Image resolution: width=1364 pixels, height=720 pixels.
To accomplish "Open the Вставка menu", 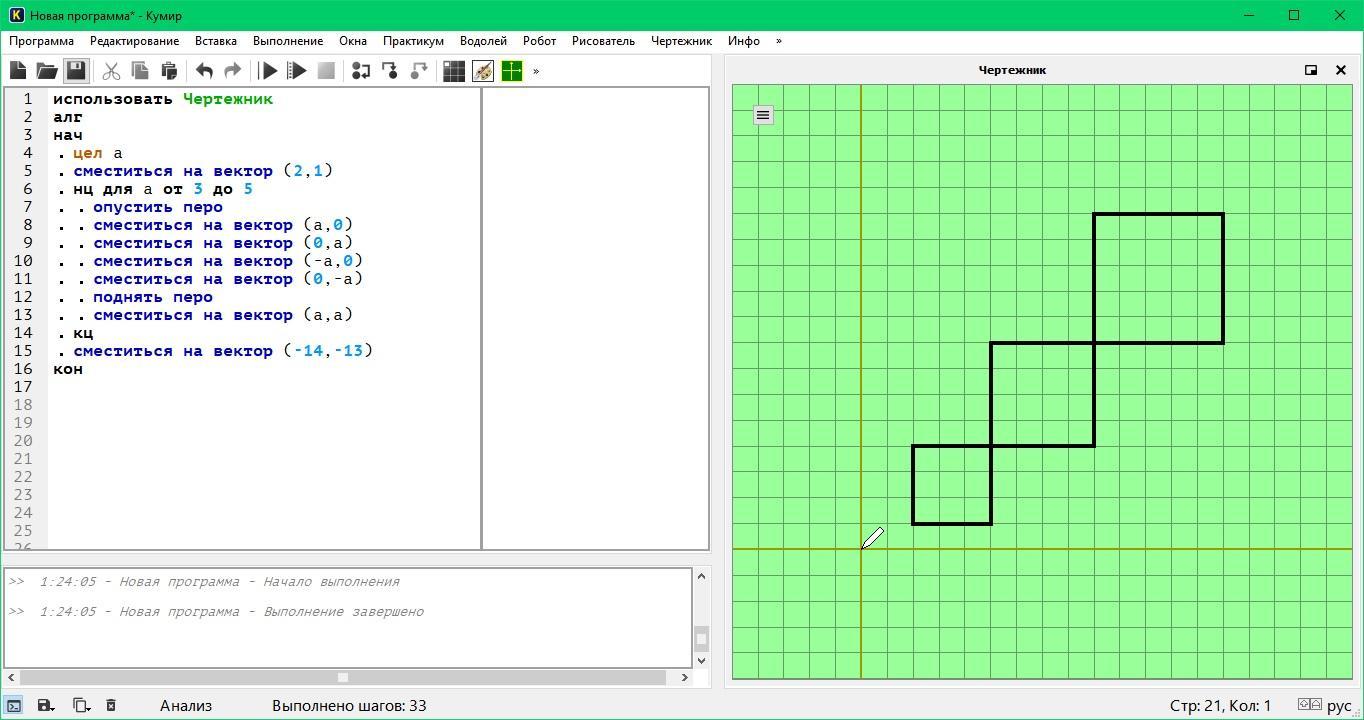I will click(x=216, y=41).
